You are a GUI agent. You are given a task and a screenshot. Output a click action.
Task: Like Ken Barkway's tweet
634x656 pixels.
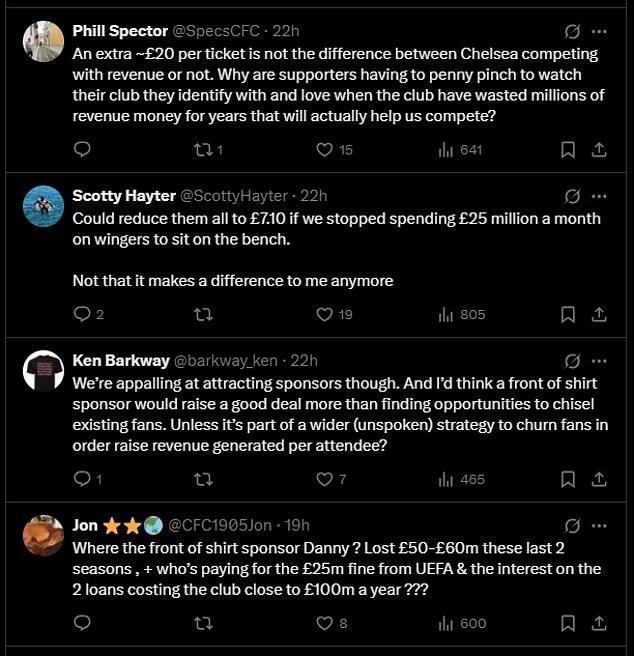coord(324,480)
